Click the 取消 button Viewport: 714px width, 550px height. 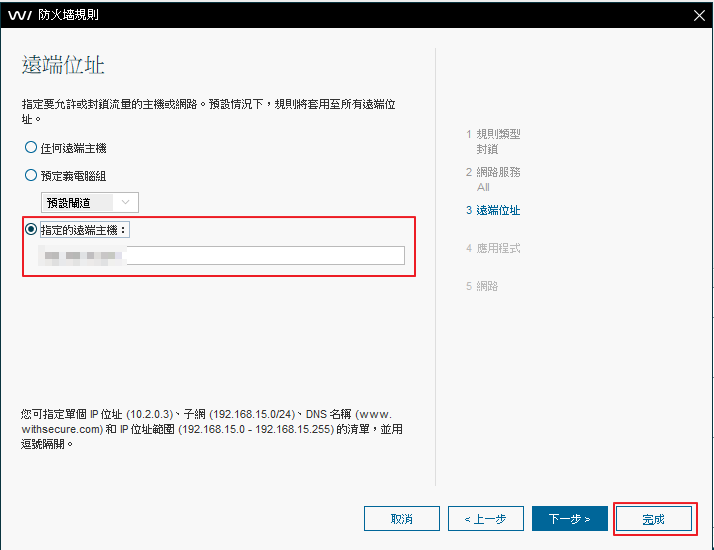point(402,519)
